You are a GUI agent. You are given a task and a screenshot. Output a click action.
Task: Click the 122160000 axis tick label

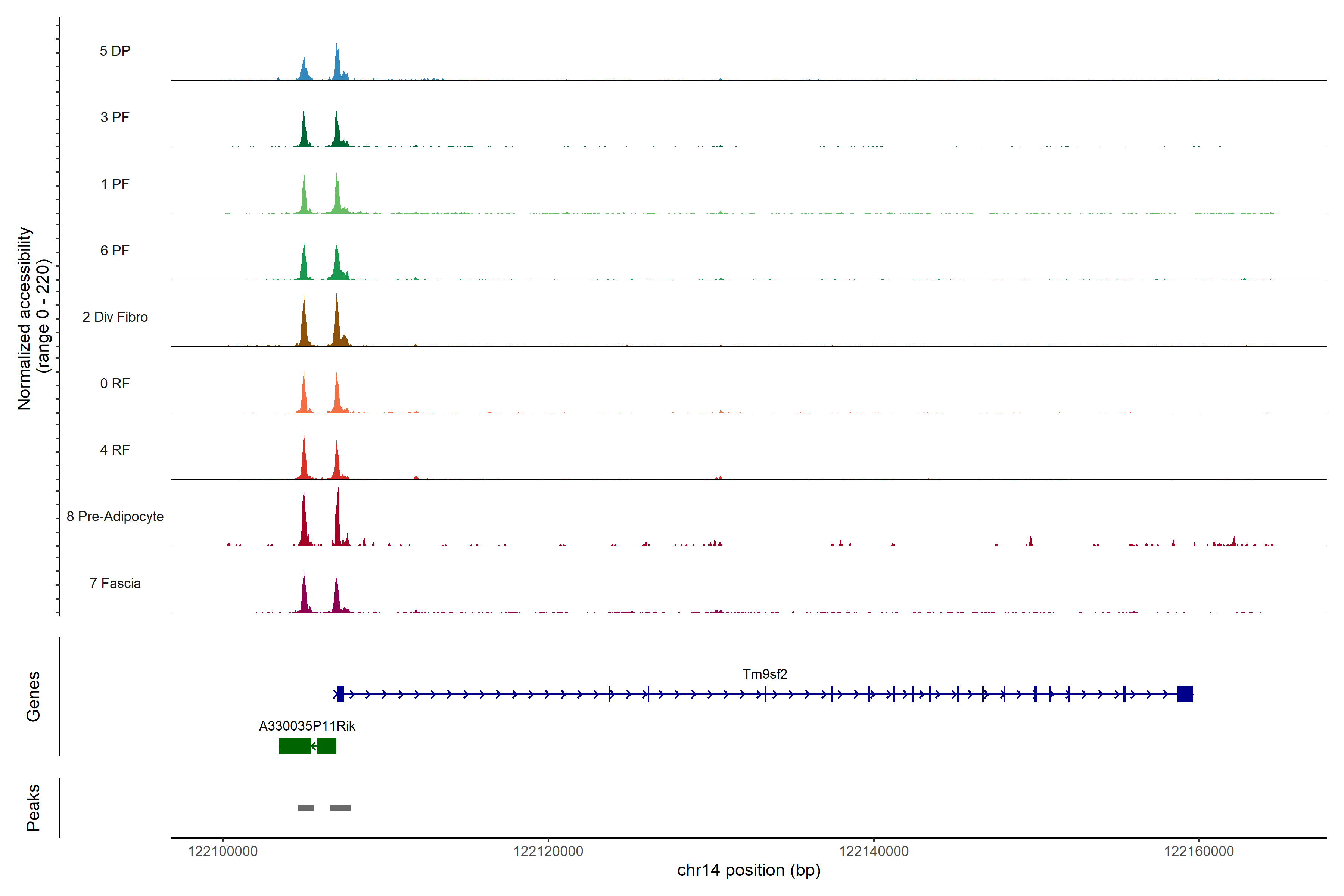click(1199, 852)
